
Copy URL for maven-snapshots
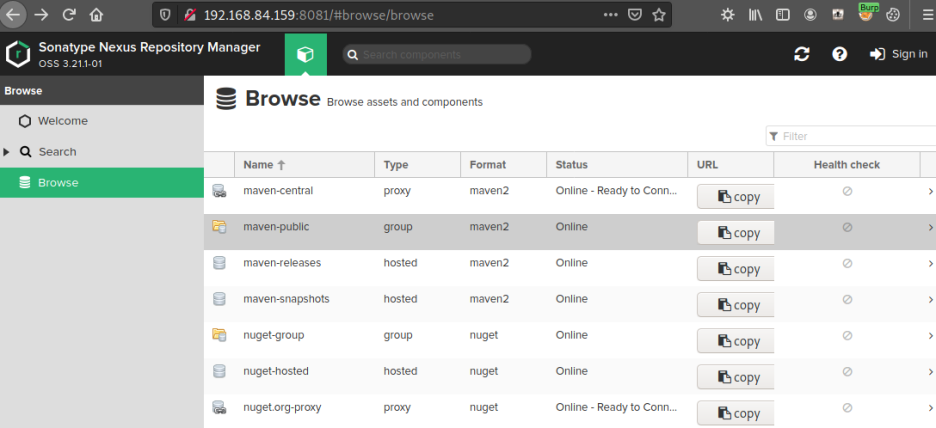click(736, 304)
